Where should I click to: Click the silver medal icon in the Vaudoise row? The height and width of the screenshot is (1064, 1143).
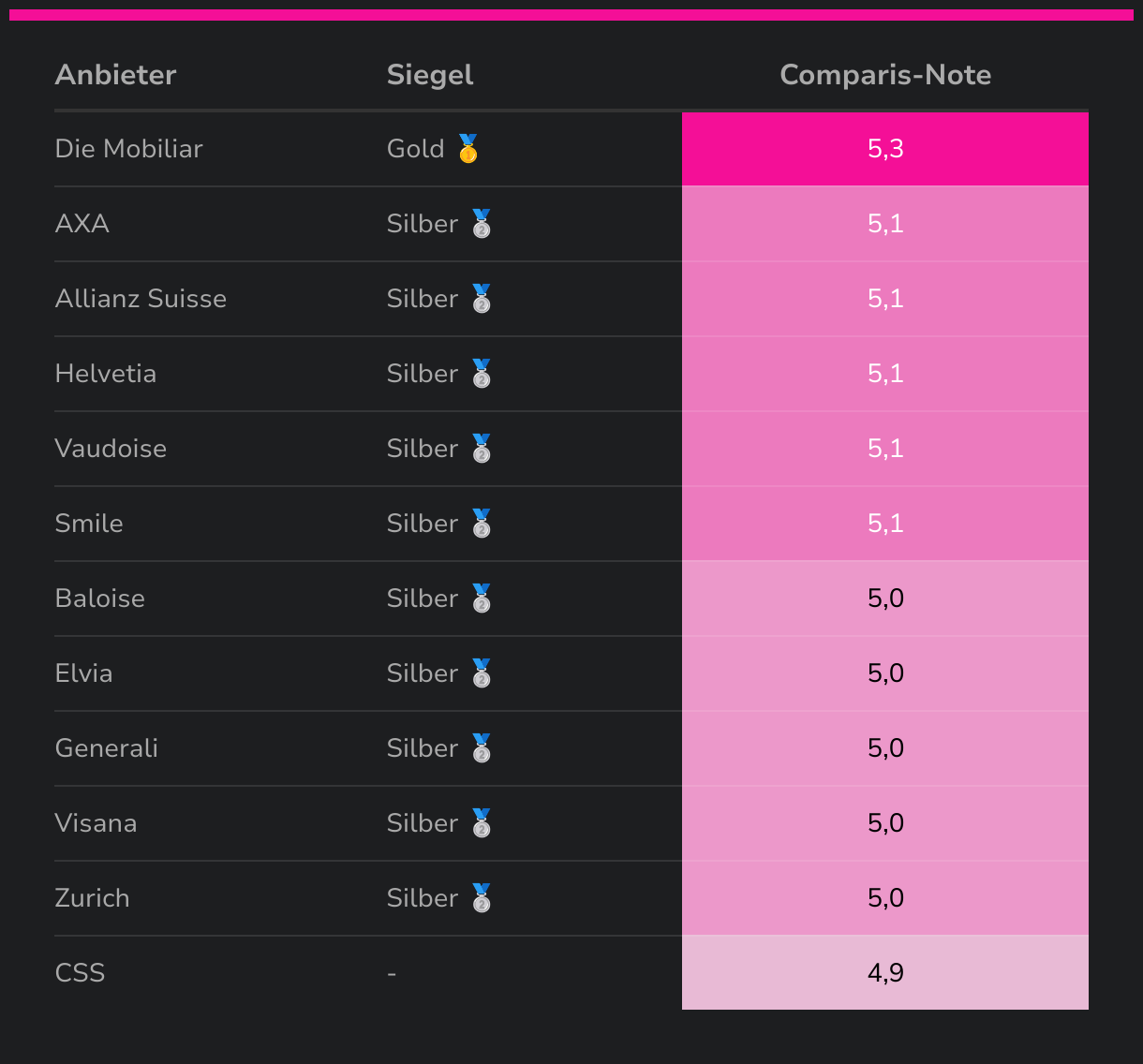click(x=482, y=449)
